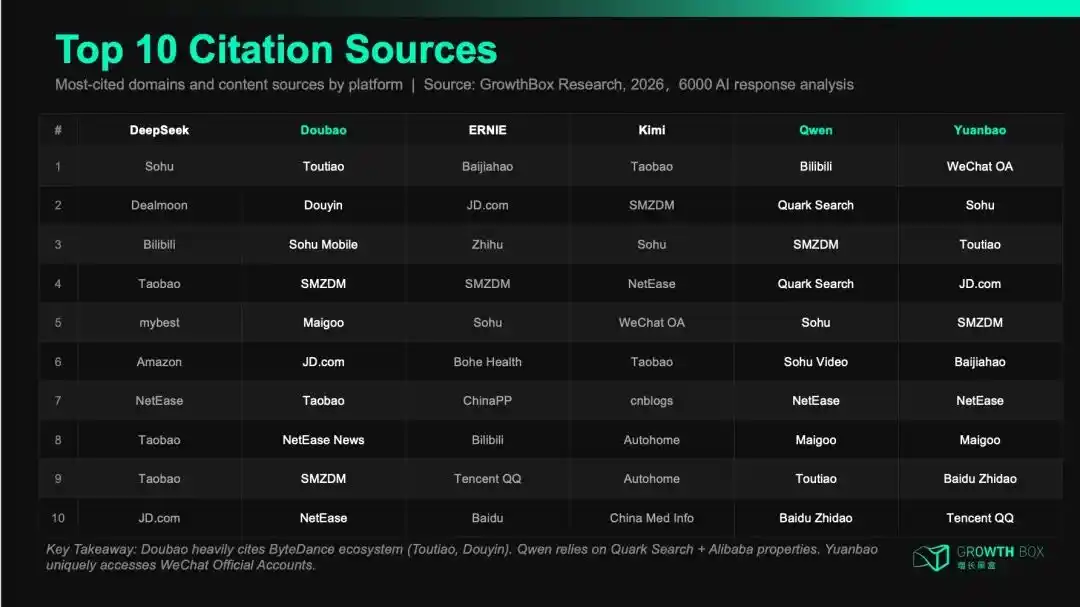The width and height of the screenshot is (1080, 607).
Task: Click the Dealmoon cell under DeepSeek
Action: pos(159,205)
